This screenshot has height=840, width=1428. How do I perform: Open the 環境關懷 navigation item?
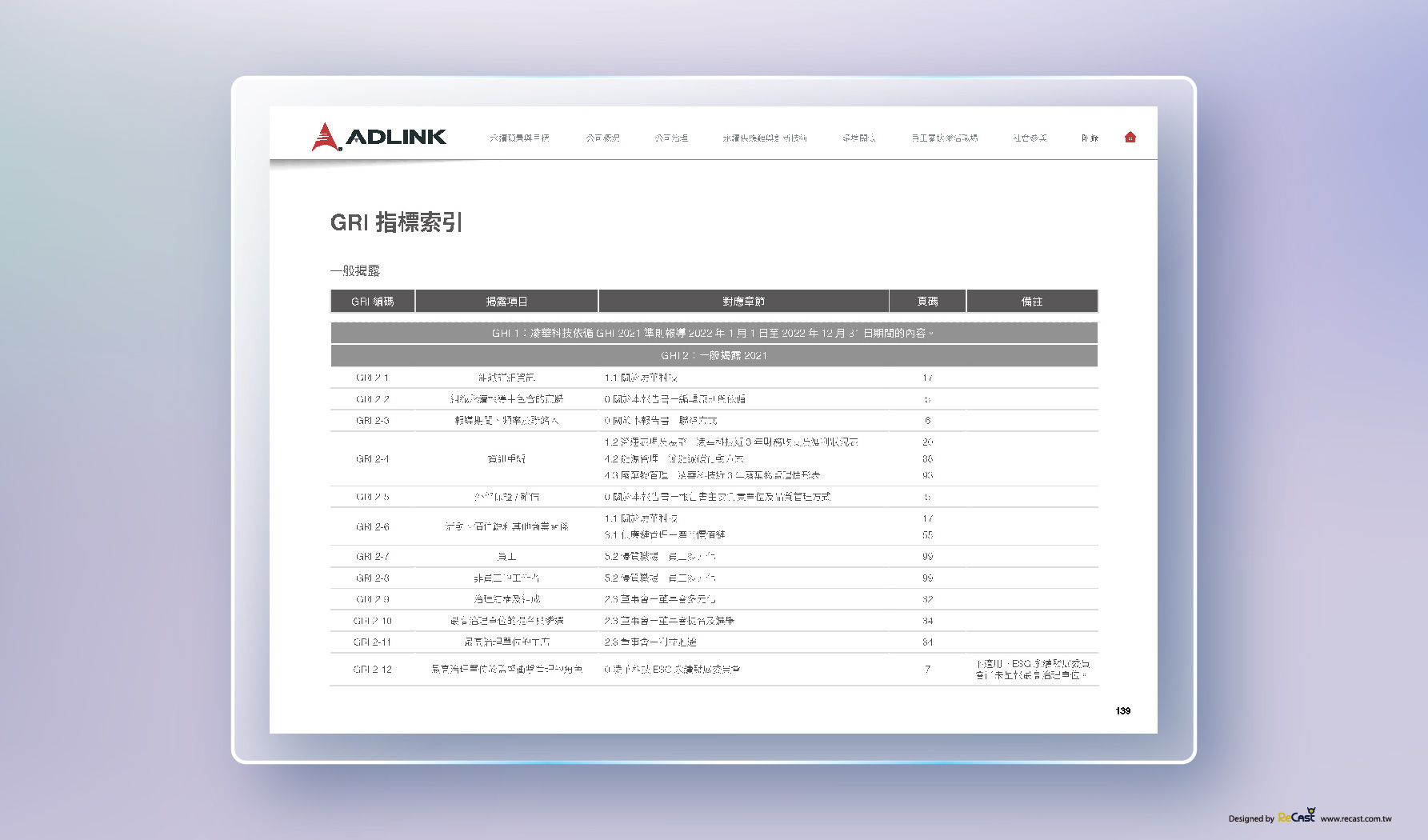(858, 138)
